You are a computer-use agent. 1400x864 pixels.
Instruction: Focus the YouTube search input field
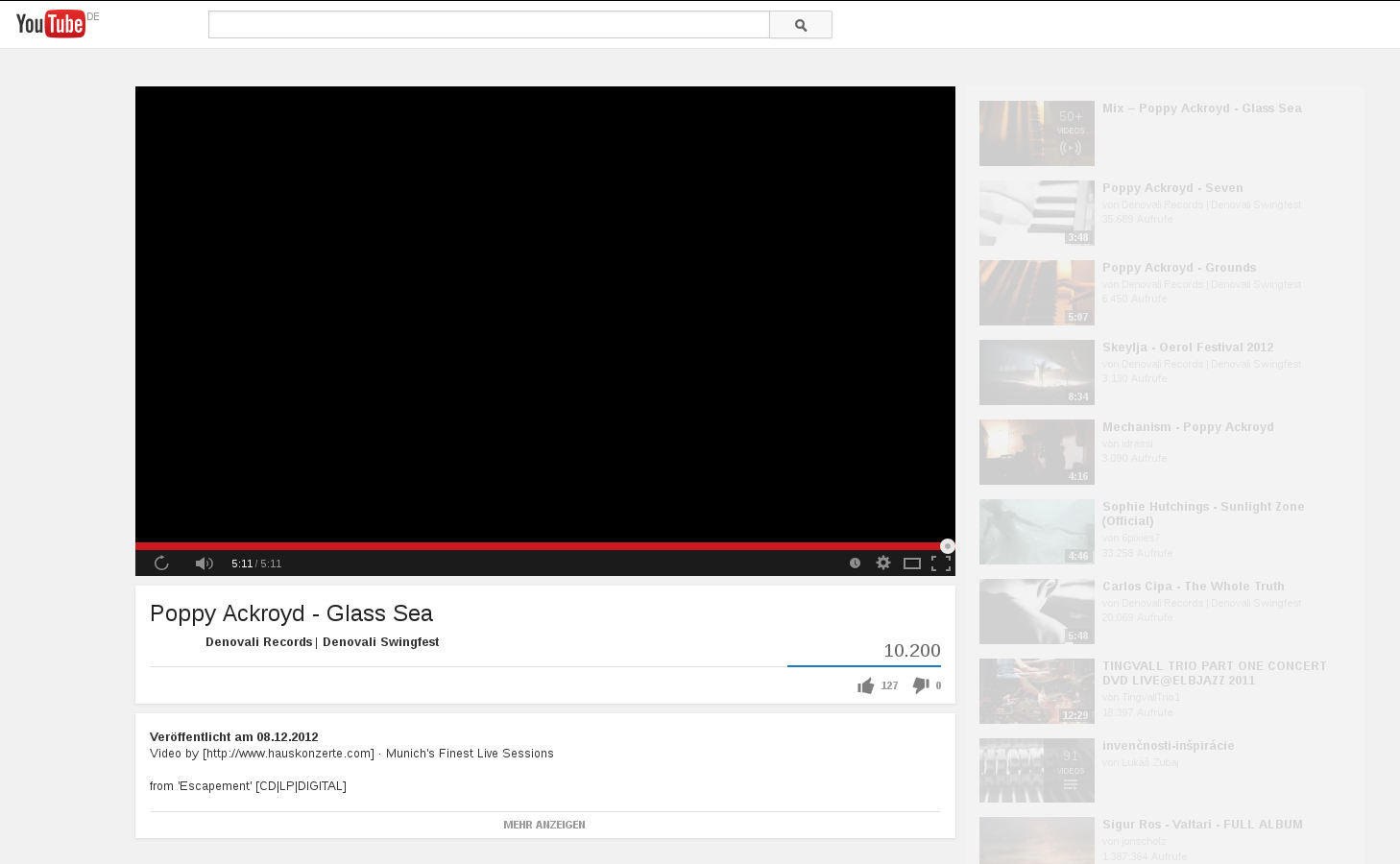(x=489, y=25)
